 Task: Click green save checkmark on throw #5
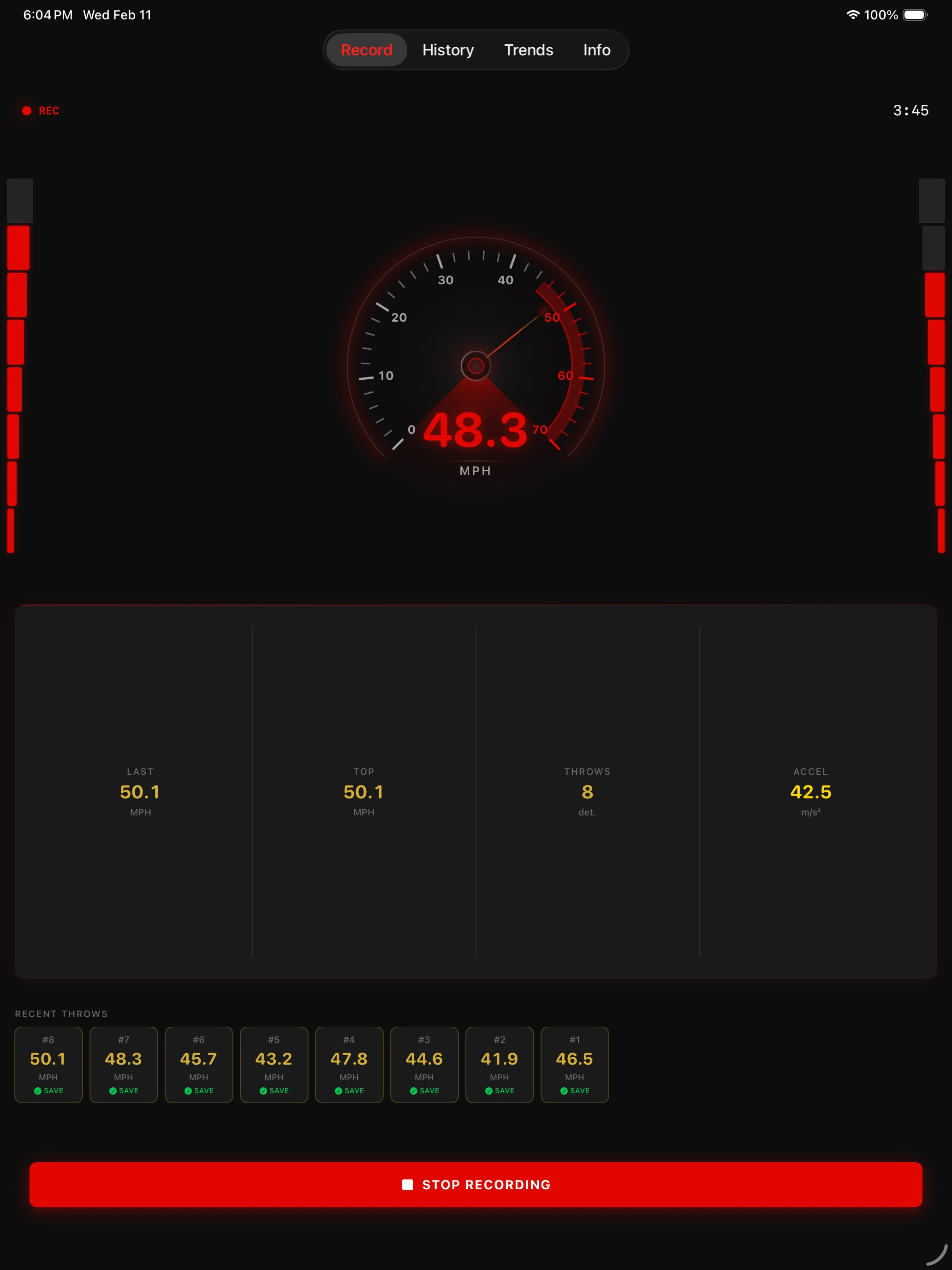click(x=263, y=1091)
